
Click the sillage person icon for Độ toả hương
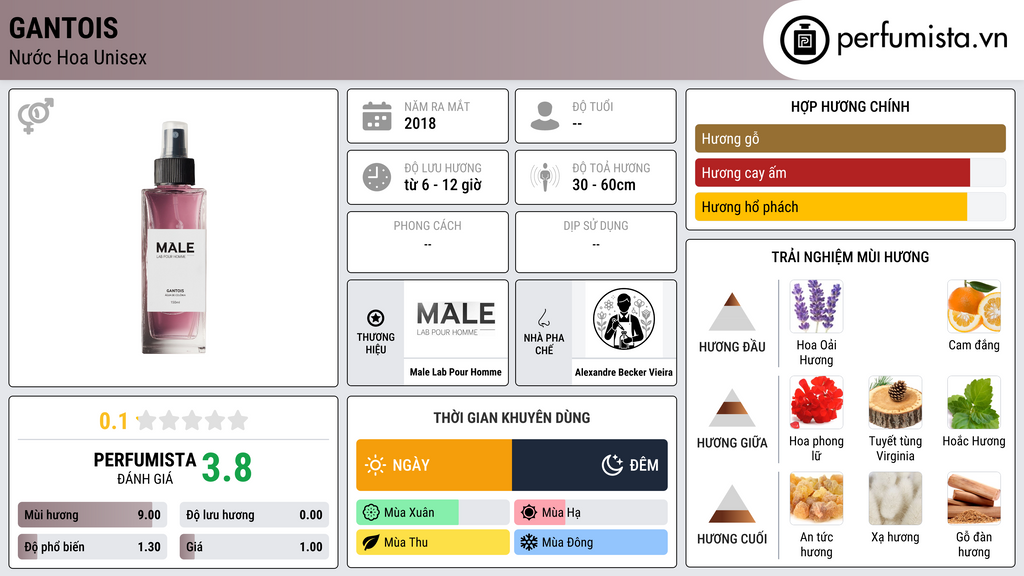(545, 177)
